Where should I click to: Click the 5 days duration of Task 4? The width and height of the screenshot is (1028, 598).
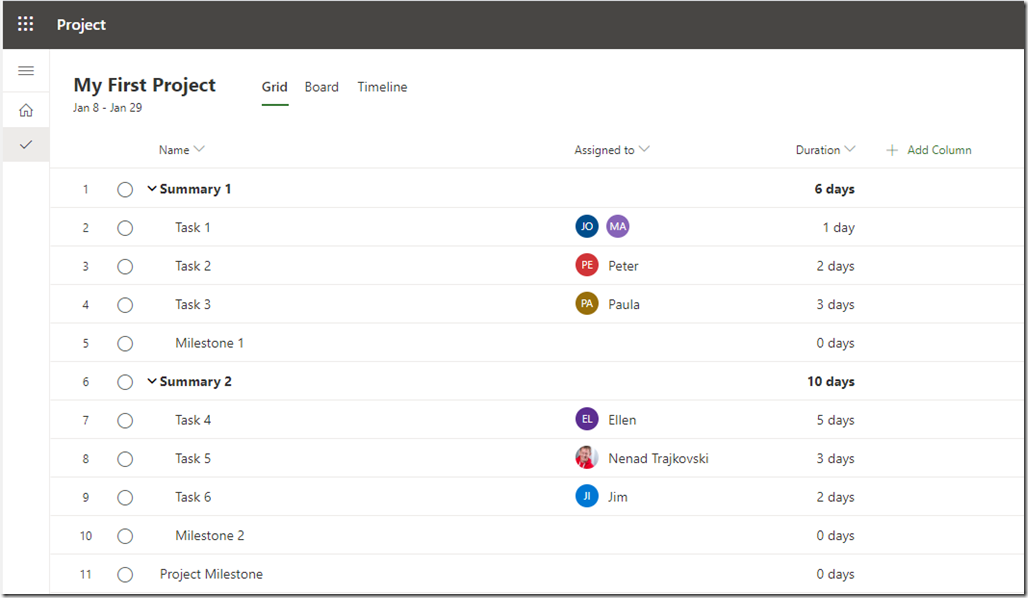[x=835, y=420]
